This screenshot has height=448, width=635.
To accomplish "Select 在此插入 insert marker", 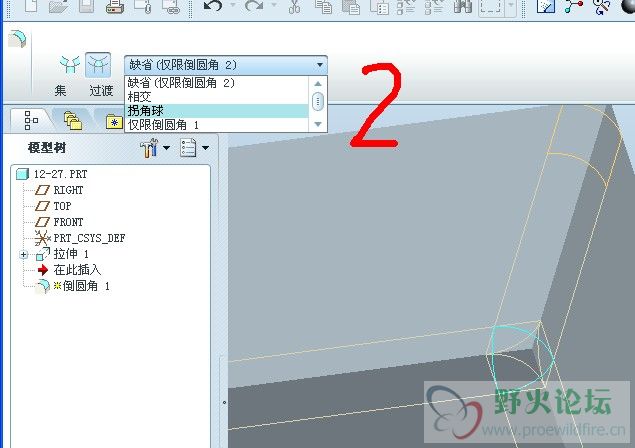I will (77, 270).
